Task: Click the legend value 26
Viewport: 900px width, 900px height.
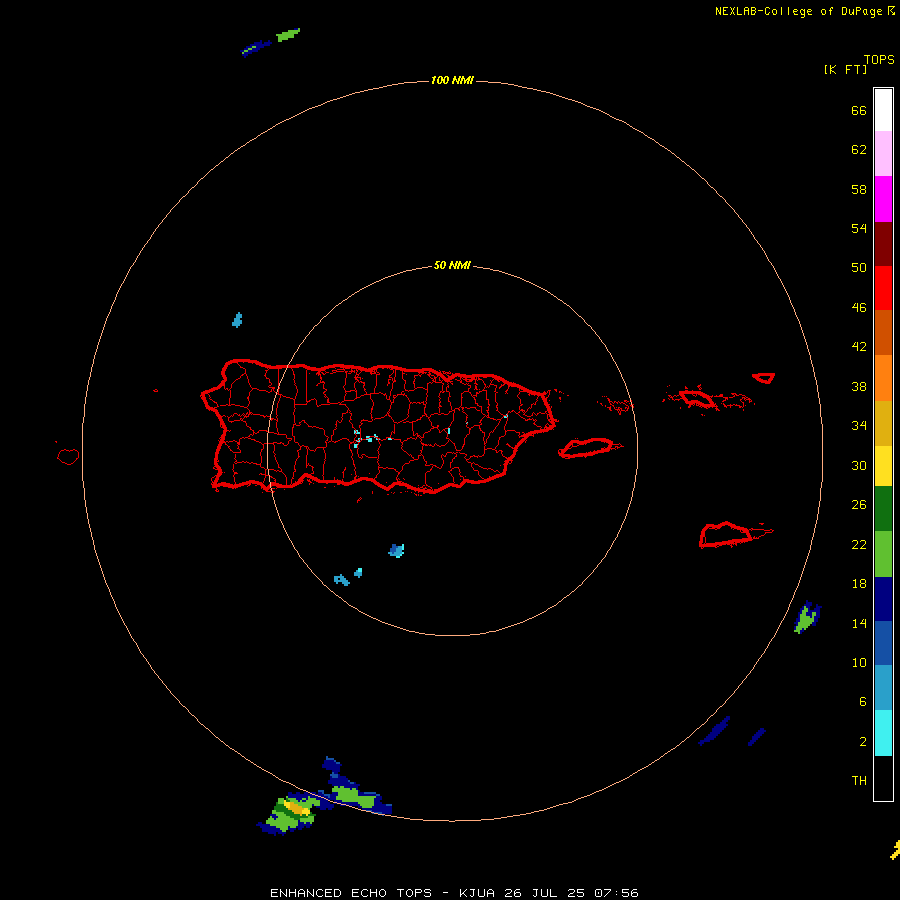Action: tap(859, 505)
